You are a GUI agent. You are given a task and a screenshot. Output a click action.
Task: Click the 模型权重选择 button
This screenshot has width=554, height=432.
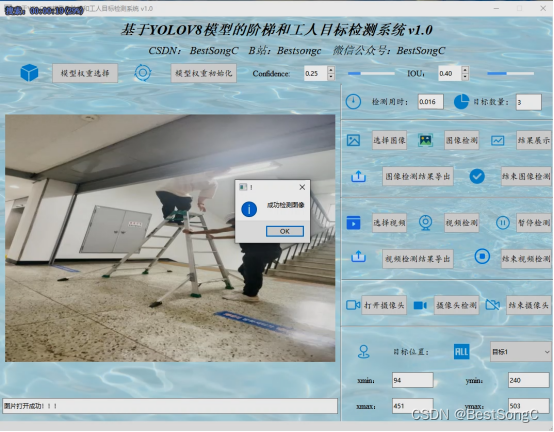[x=85, y=73]
